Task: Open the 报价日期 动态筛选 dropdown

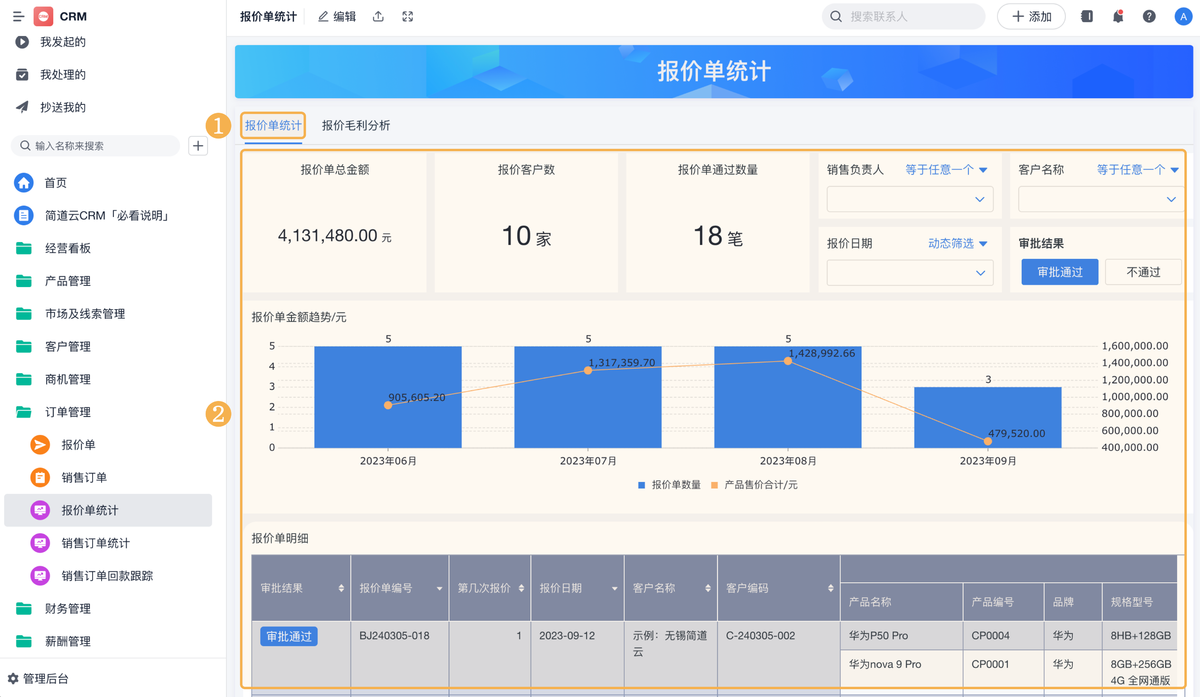Action: point(957,244)
